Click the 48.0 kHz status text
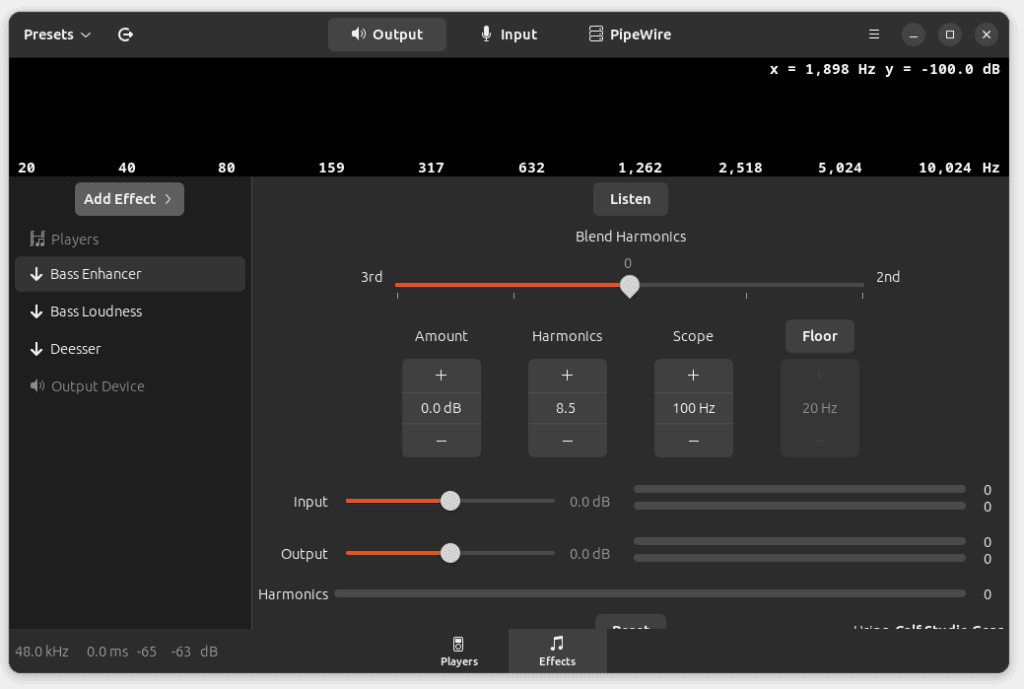 [x=42, y=652]
